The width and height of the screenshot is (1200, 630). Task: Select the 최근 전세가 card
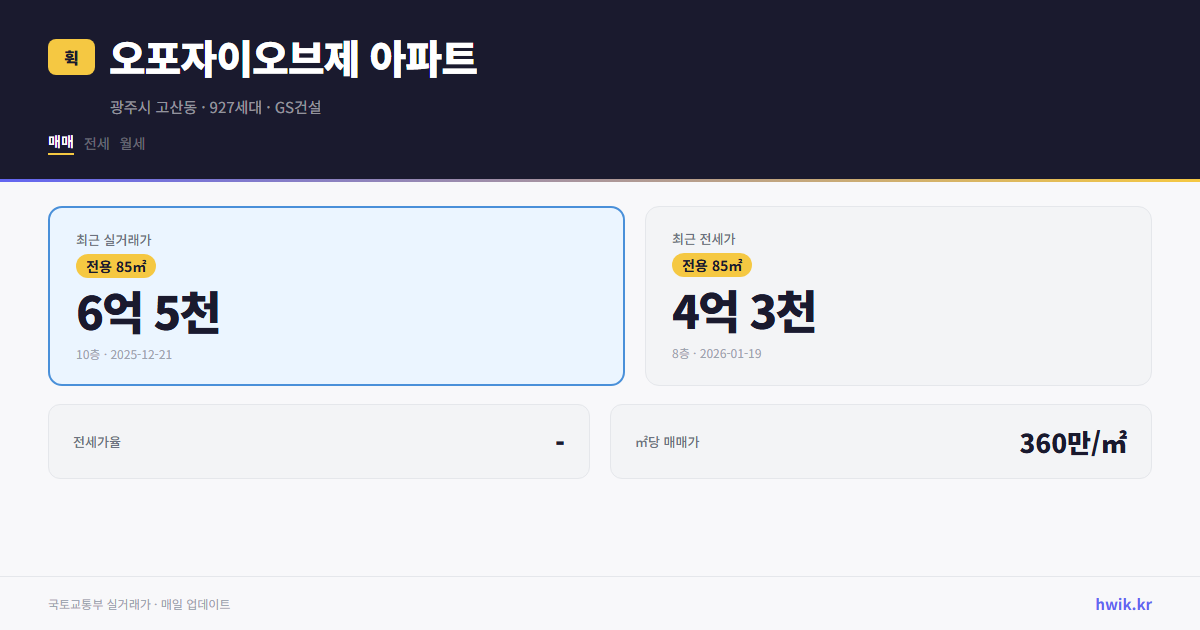tap(898, 295)
